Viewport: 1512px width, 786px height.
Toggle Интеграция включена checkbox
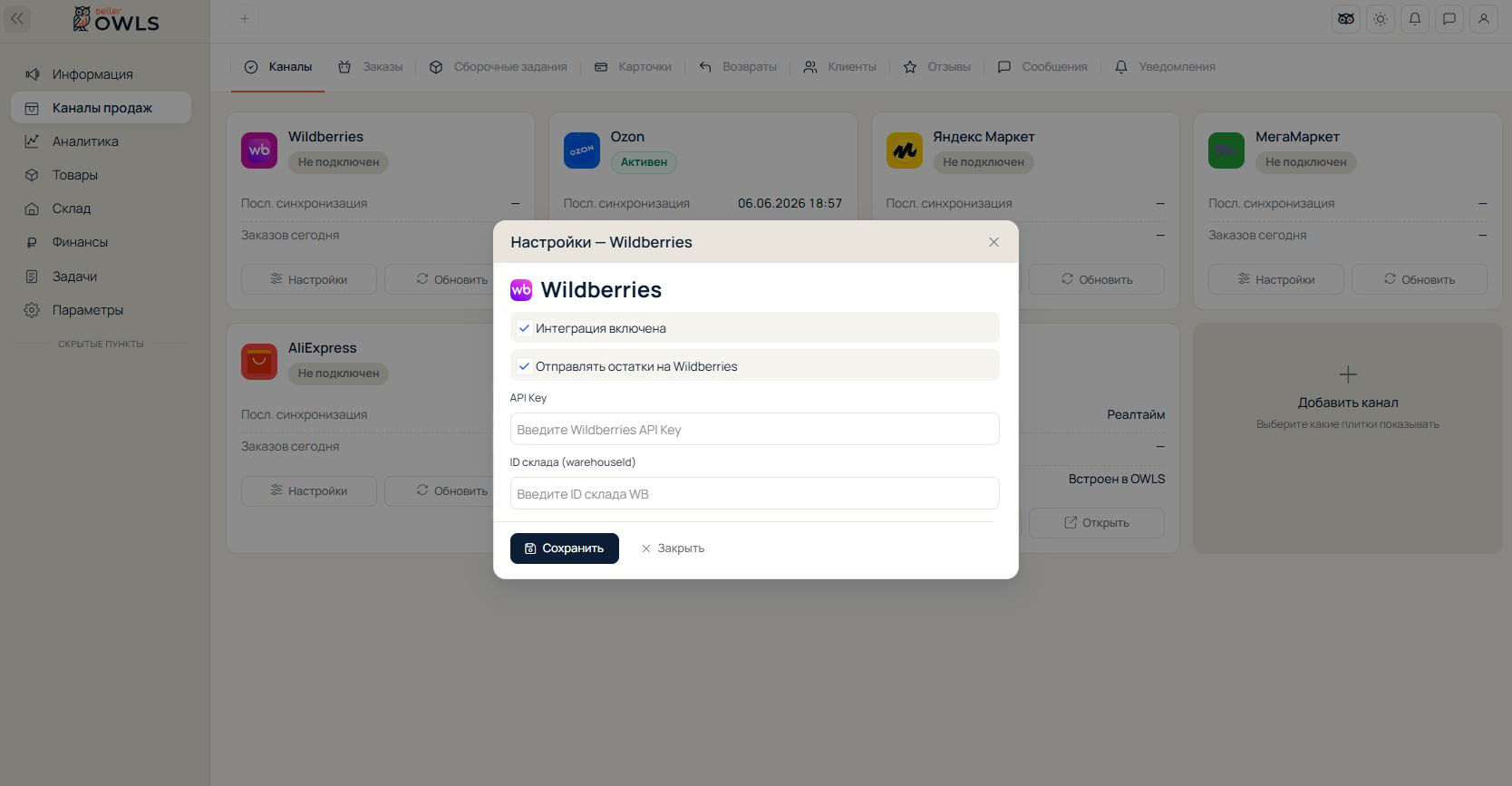tap(524, 328)
